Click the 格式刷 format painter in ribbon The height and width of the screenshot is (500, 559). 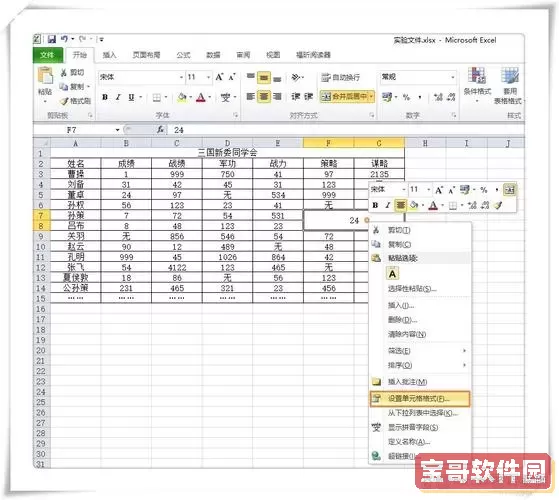pyautogui.click(x=75, y=101)
